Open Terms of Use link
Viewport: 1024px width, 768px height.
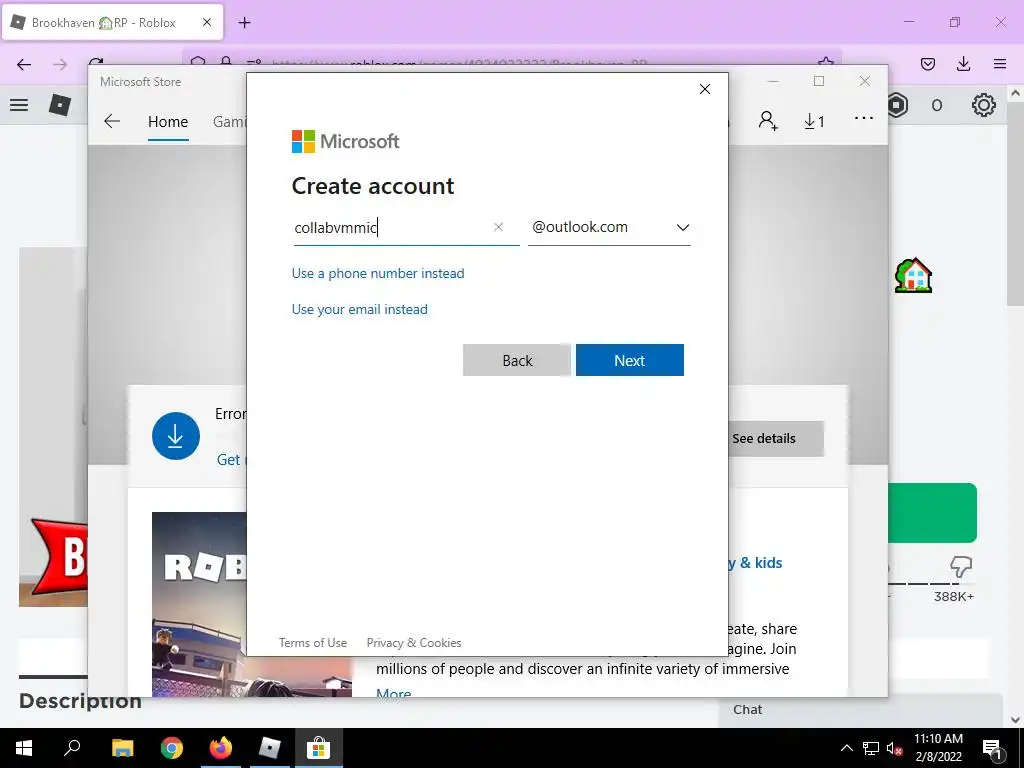(x=313, y=643)
